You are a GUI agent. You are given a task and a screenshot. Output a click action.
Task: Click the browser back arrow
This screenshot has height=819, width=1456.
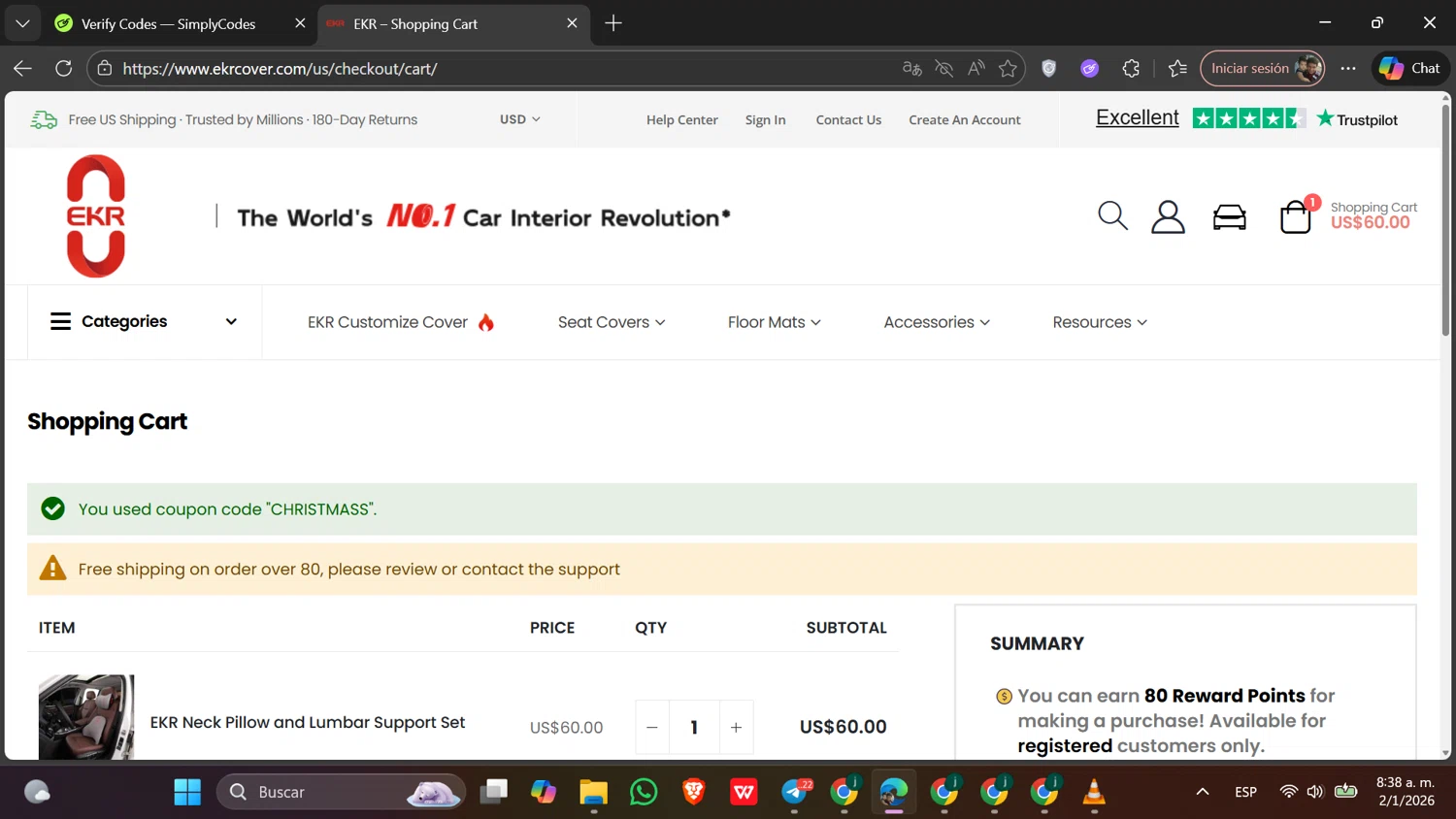[x=22, y=68]
